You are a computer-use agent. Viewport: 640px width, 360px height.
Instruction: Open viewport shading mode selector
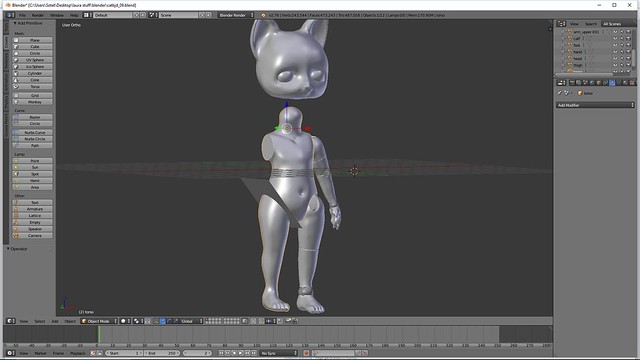[x=125, y=321]
